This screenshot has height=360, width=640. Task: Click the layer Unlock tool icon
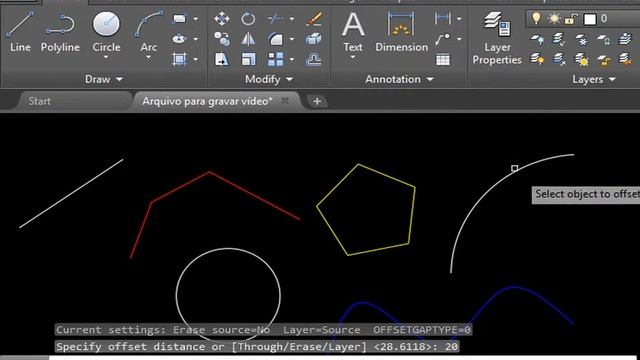coord(603,60)
